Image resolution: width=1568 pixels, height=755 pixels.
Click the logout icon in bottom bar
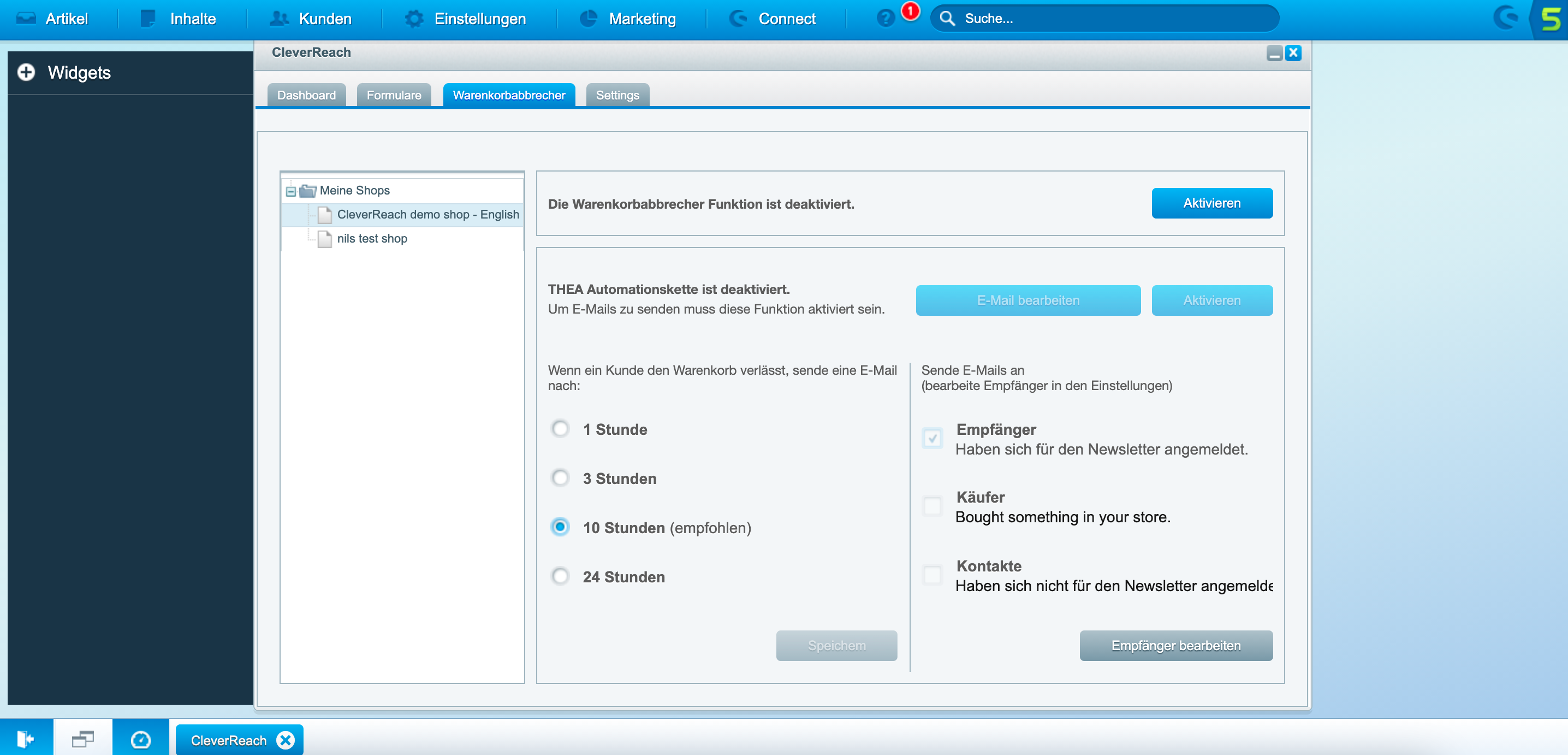[x=26, y=739]
